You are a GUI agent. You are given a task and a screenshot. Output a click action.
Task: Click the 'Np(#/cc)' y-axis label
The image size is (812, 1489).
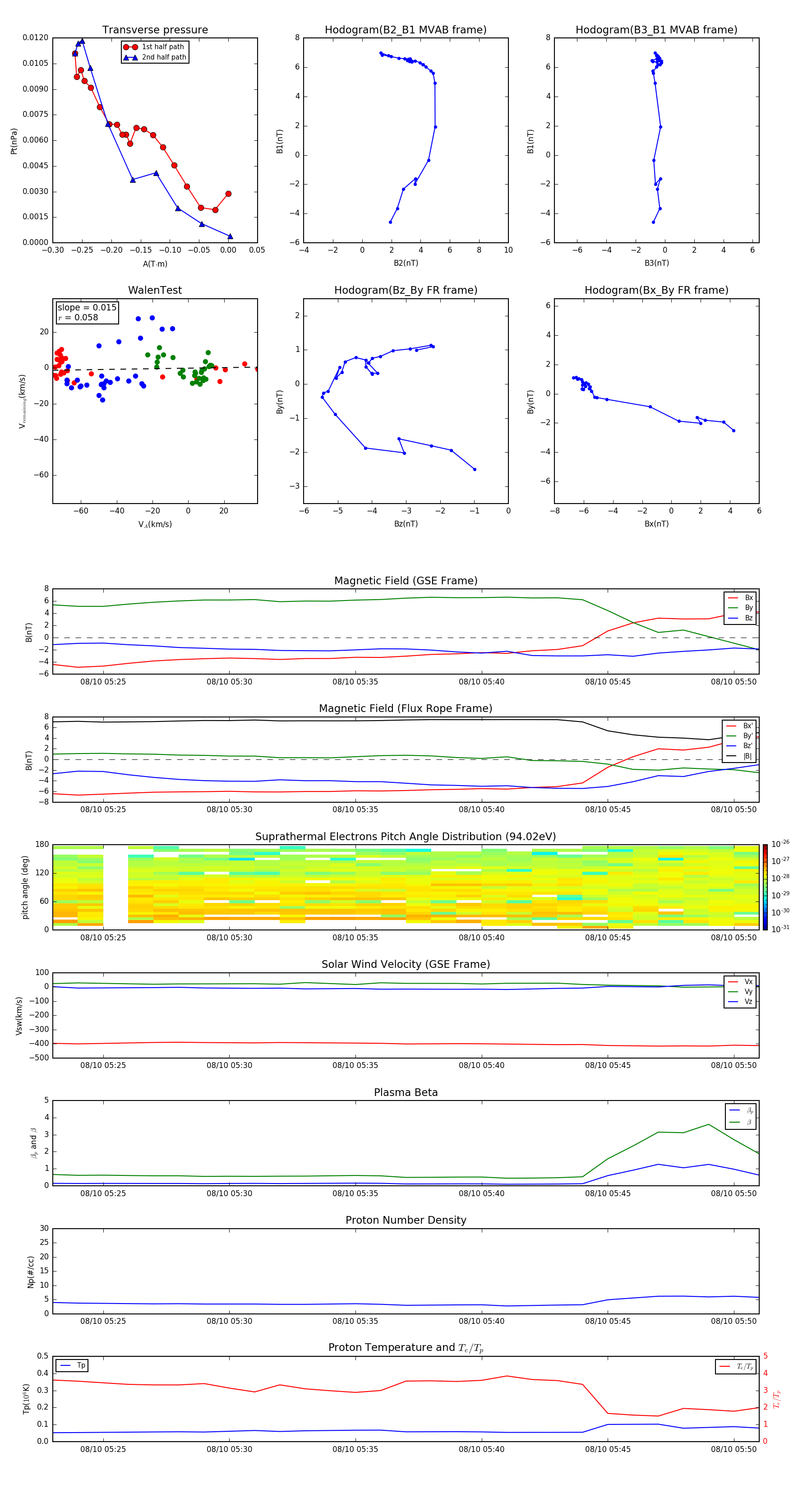31,1272
